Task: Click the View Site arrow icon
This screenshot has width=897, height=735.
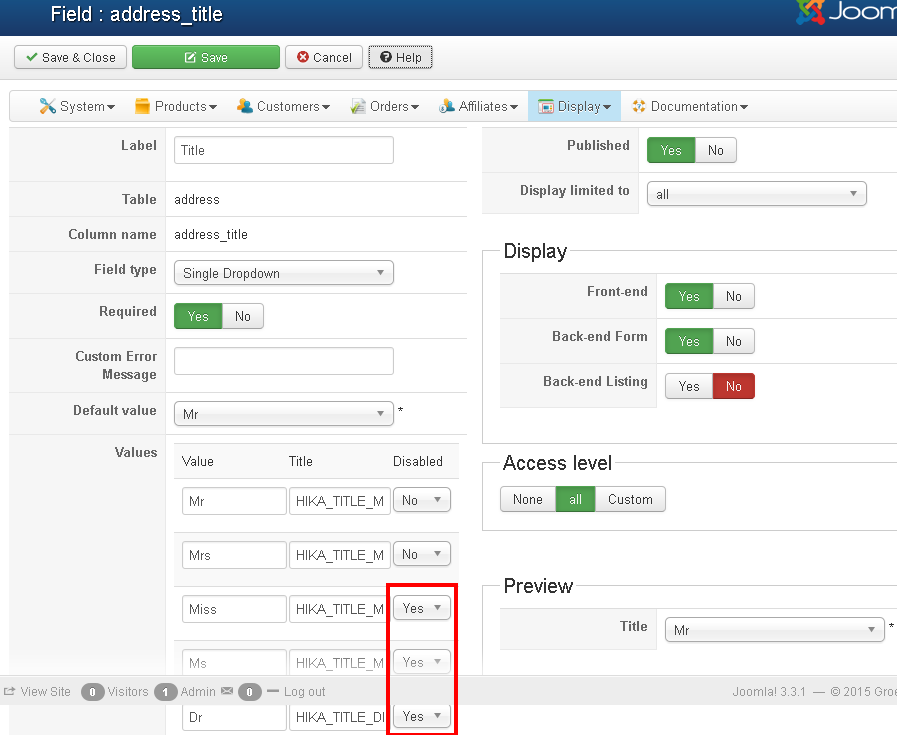Action: click(9, 692)
